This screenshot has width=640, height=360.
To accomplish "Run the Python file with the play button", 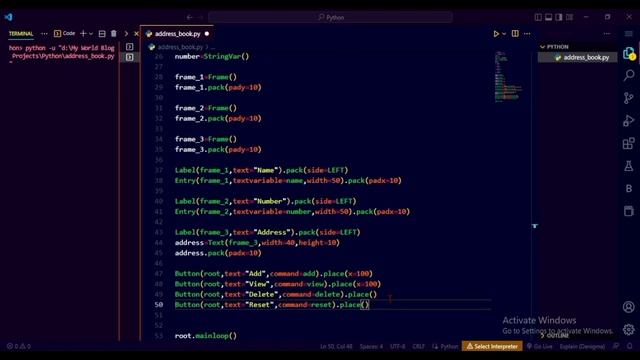I will 496,34.
